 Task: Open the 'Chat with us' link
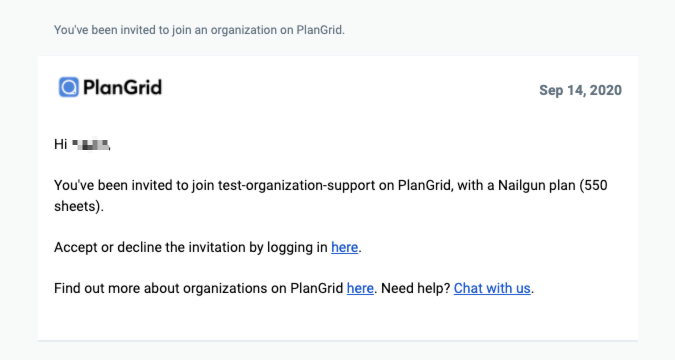(x=492, y=288)
